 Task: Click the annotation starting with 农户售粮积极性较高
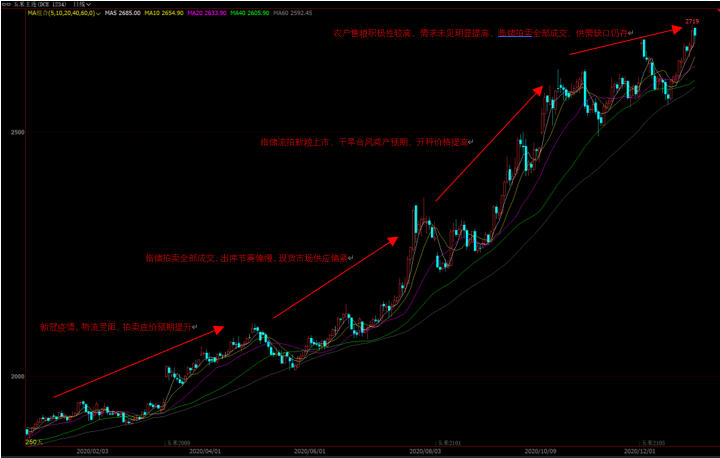[483, 33]
